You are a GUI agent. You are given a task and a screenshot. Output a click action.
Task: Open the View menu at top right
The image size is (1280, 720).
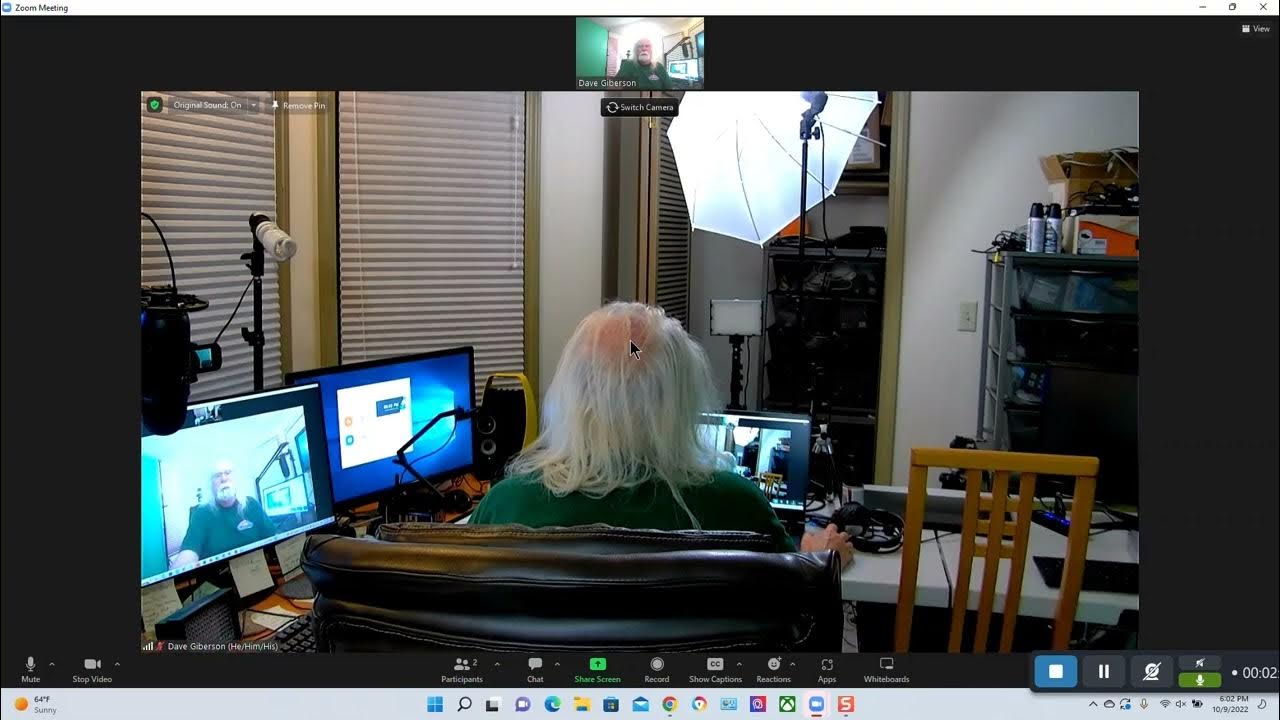tap(1256, 29)
